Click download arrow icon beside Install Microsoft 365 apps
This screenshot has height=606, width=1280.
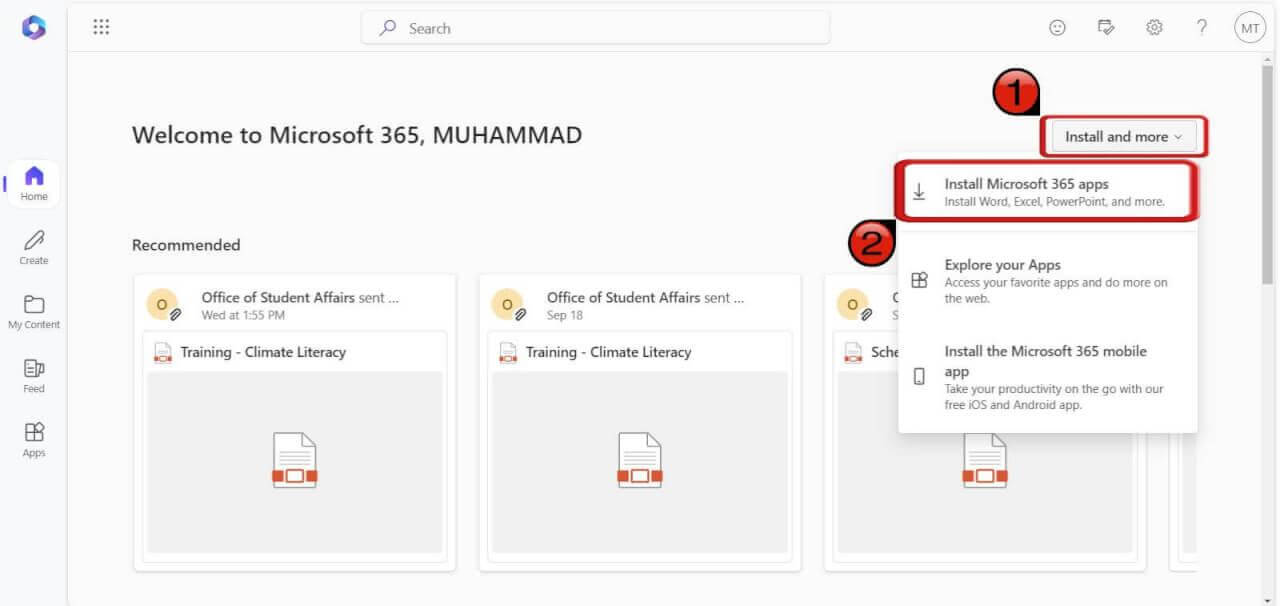pyautogui.click(x=919, y=191)
